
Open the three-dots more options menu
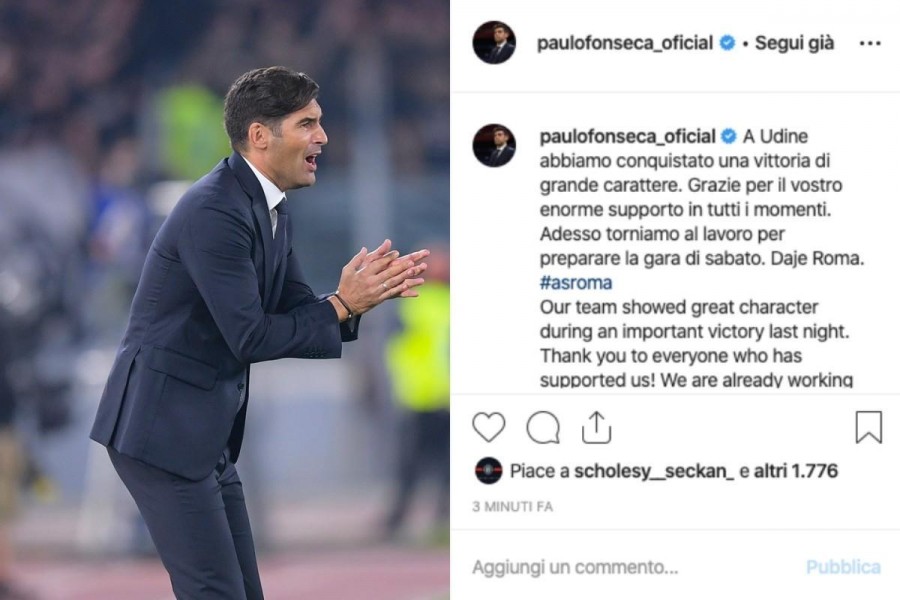pyautogui.click(x=870, y=44)
